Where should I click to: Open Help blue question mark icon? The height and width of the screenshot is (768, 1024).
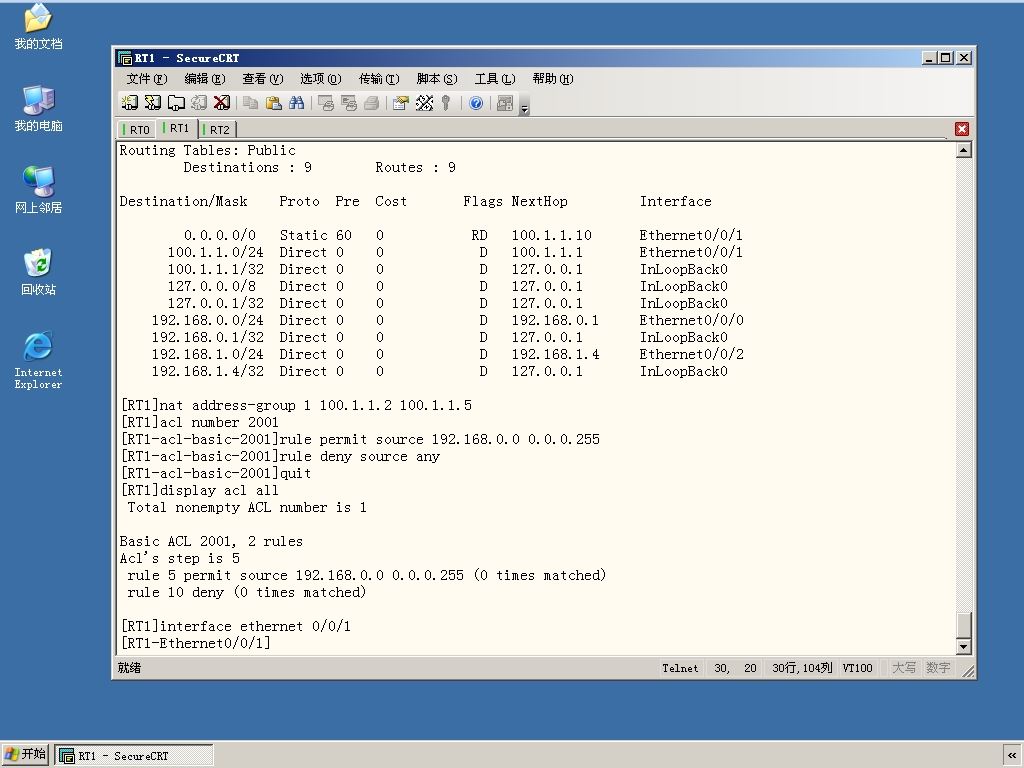pos(476,103)
